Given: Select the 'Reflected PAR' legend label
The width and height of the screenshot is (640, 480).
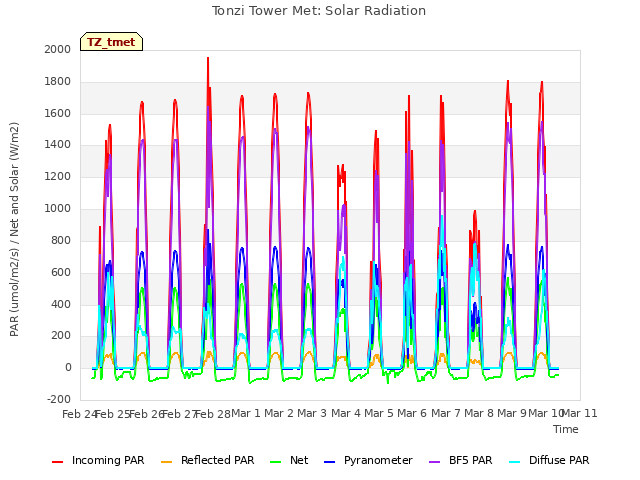Looking at the screenshot, I should (x=218, y=460).
